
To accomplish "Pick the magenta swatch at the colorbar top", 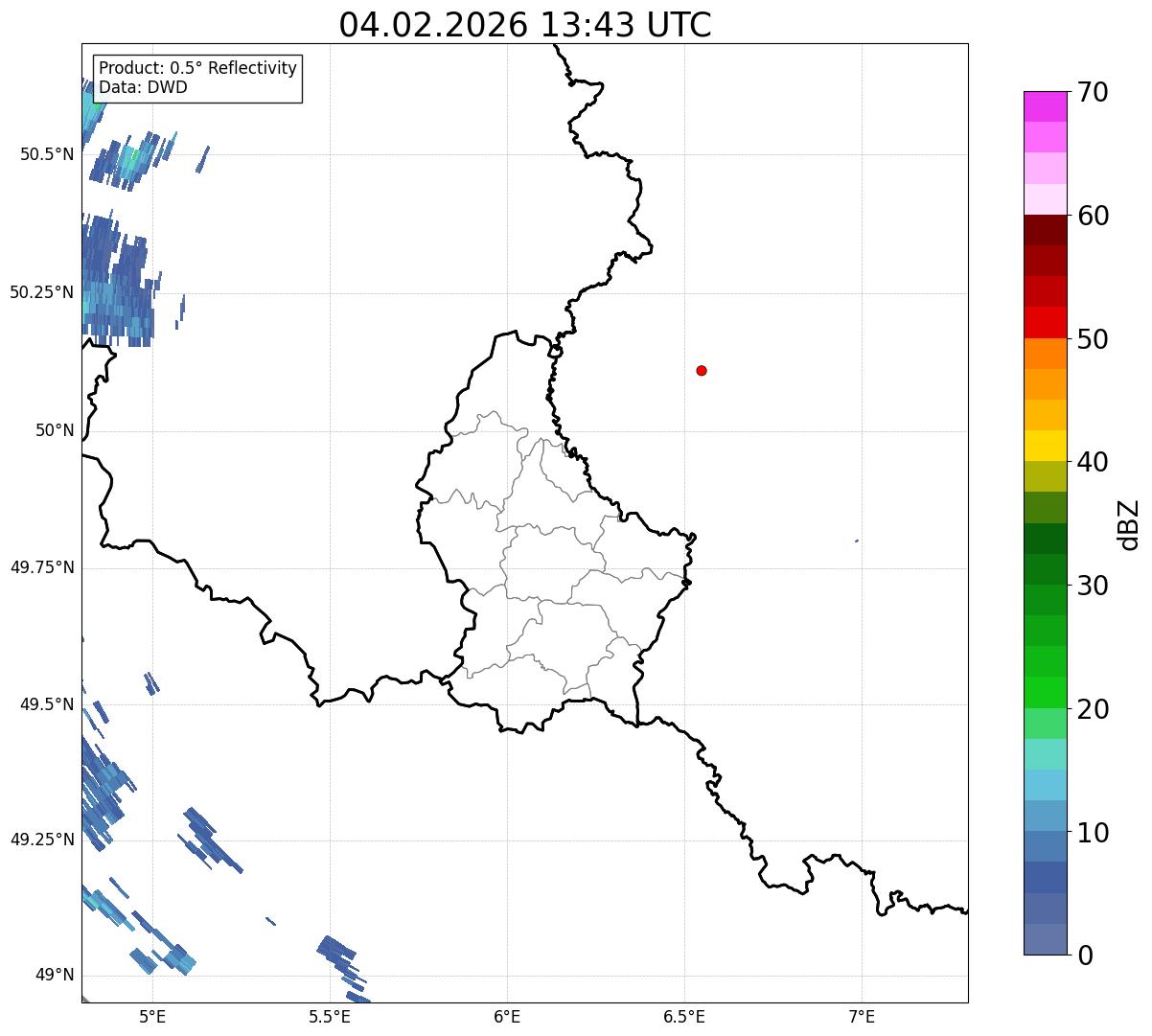I will tap(1045, 106).
